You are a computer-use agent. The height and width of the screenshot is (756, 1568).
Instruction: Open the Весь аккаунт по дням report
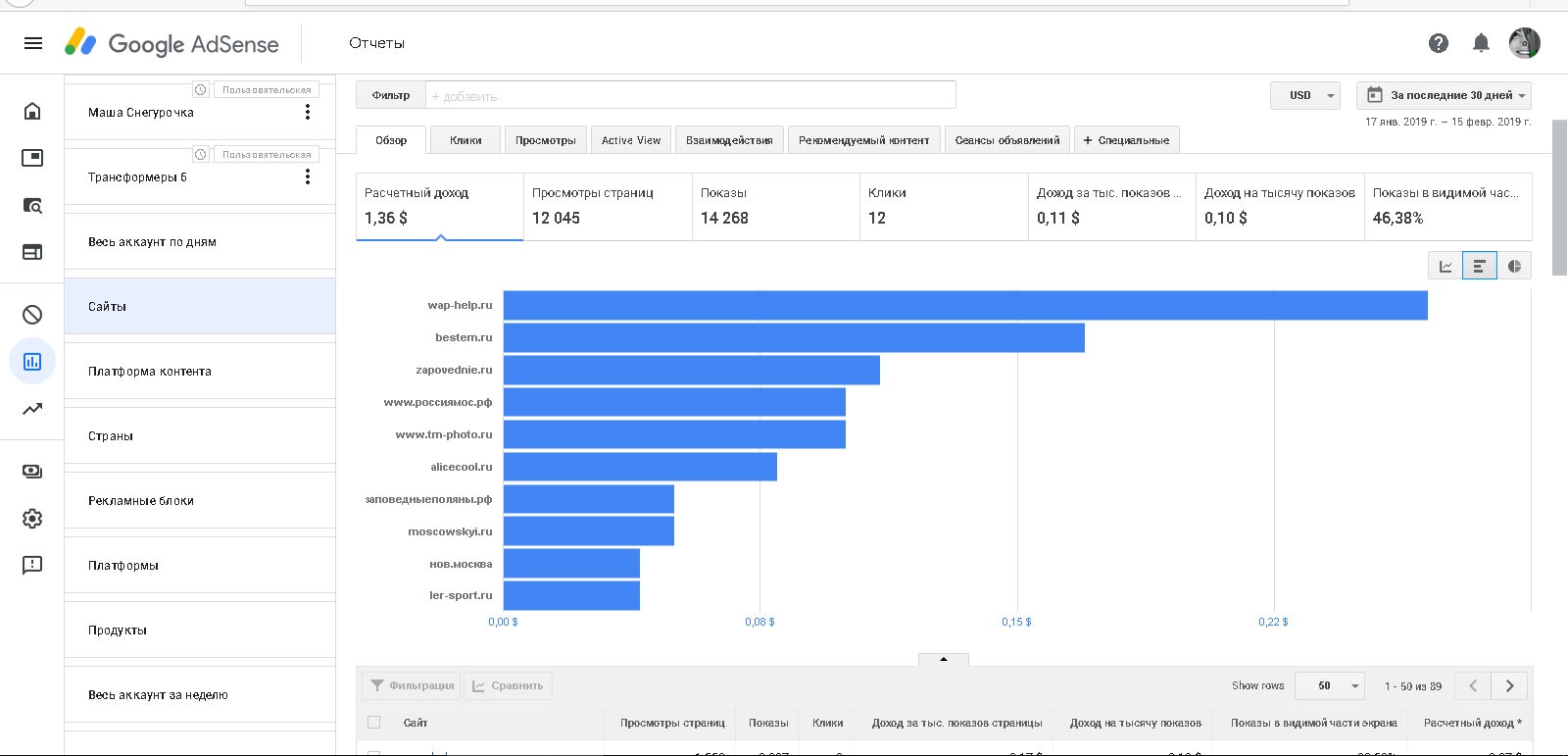pos(200,241)
